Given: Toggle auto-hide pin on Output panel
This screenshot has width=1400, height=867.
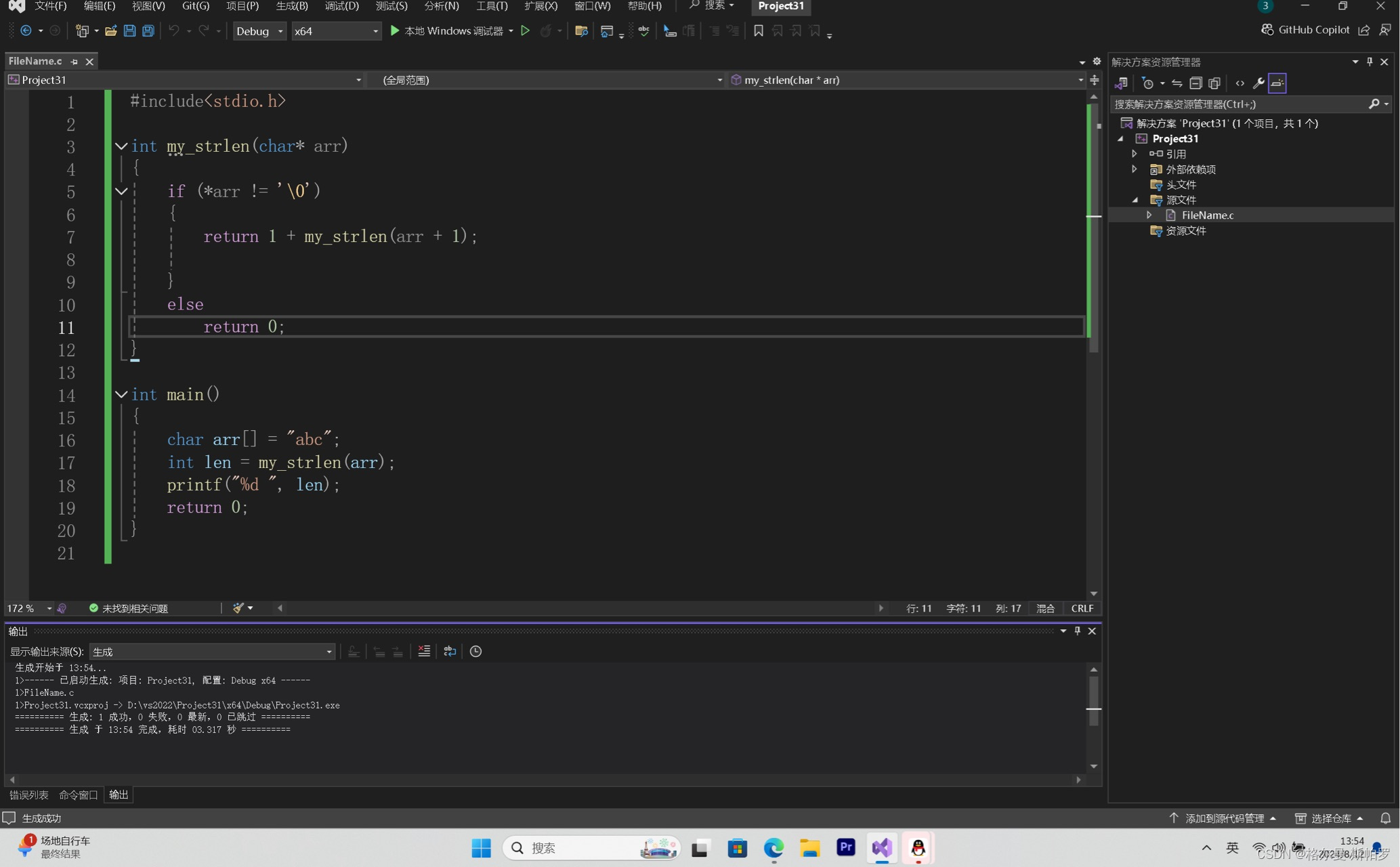Looking at the screenshot, I should point(1078,631).
